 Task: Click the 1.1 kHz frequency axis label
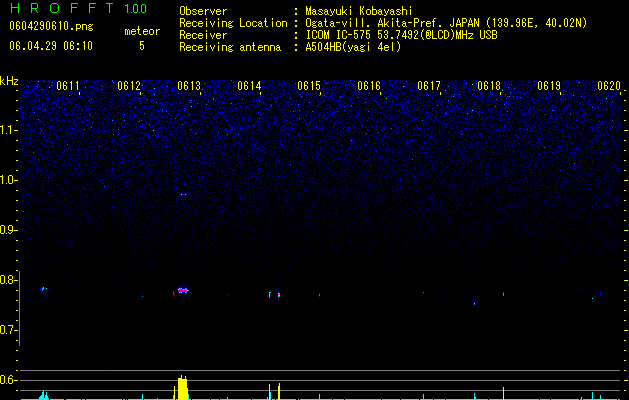click(9, 130)
